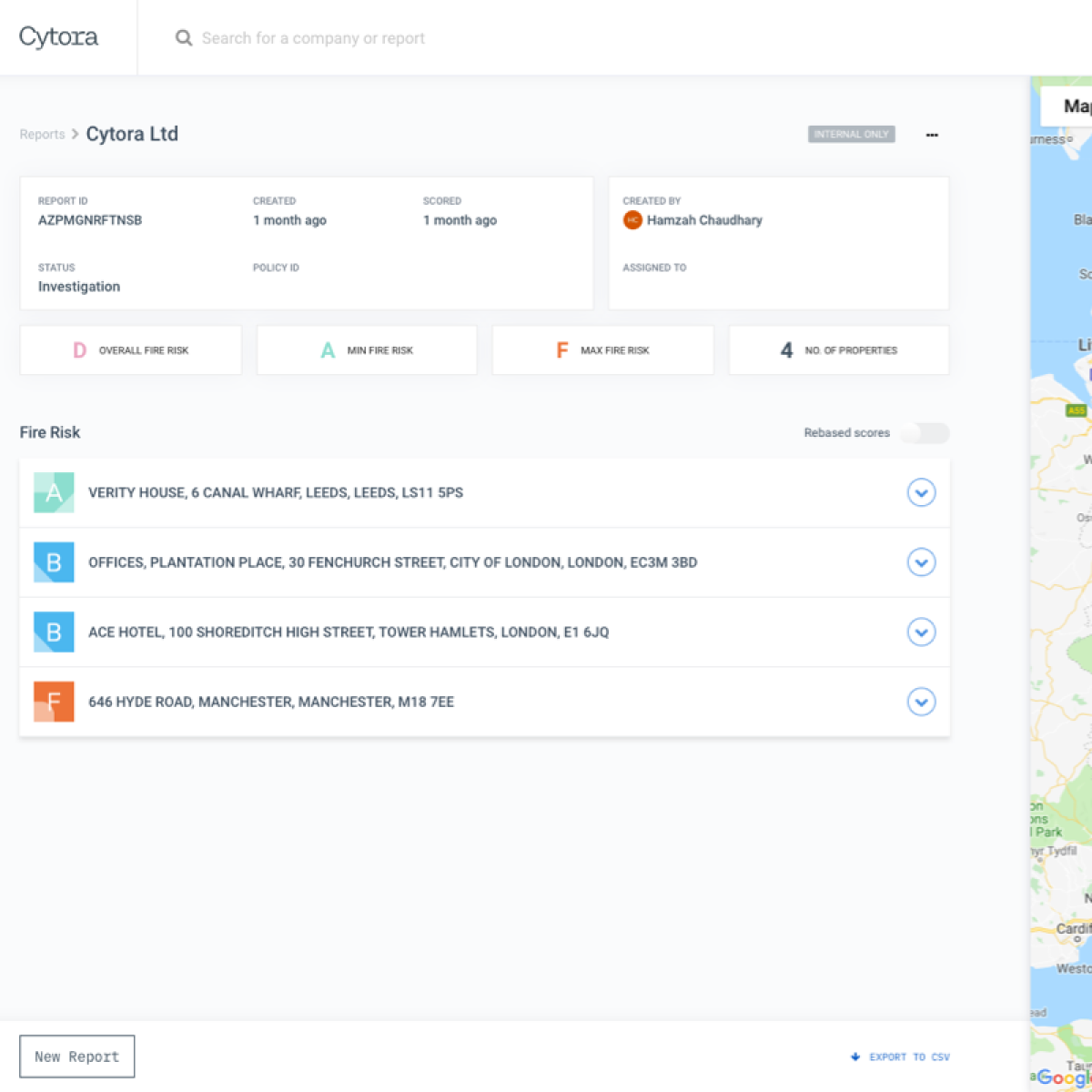Go back to Reports breadcrumb
Image resolution: width=1092 pixels, height=1092 pixels.
pos(42,135)
